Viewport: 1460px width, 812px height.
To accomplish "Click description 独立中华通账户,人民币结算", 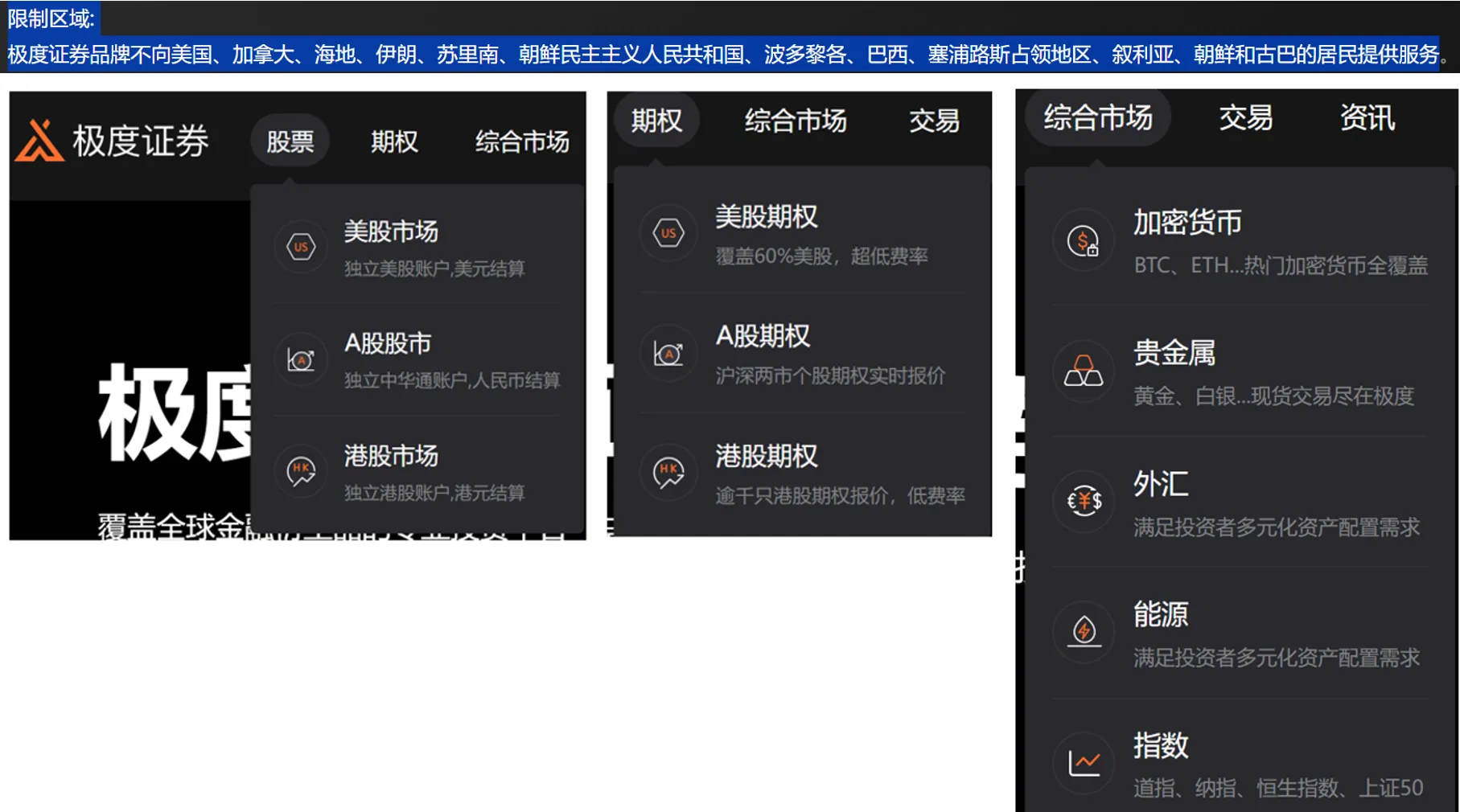I will pyautogui.click(x=452, y=380).
